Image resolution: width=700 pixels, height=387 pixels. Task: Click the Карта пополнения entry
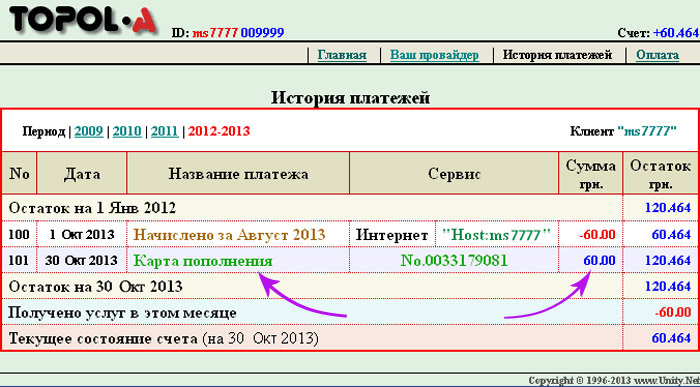tap(203, 260)
